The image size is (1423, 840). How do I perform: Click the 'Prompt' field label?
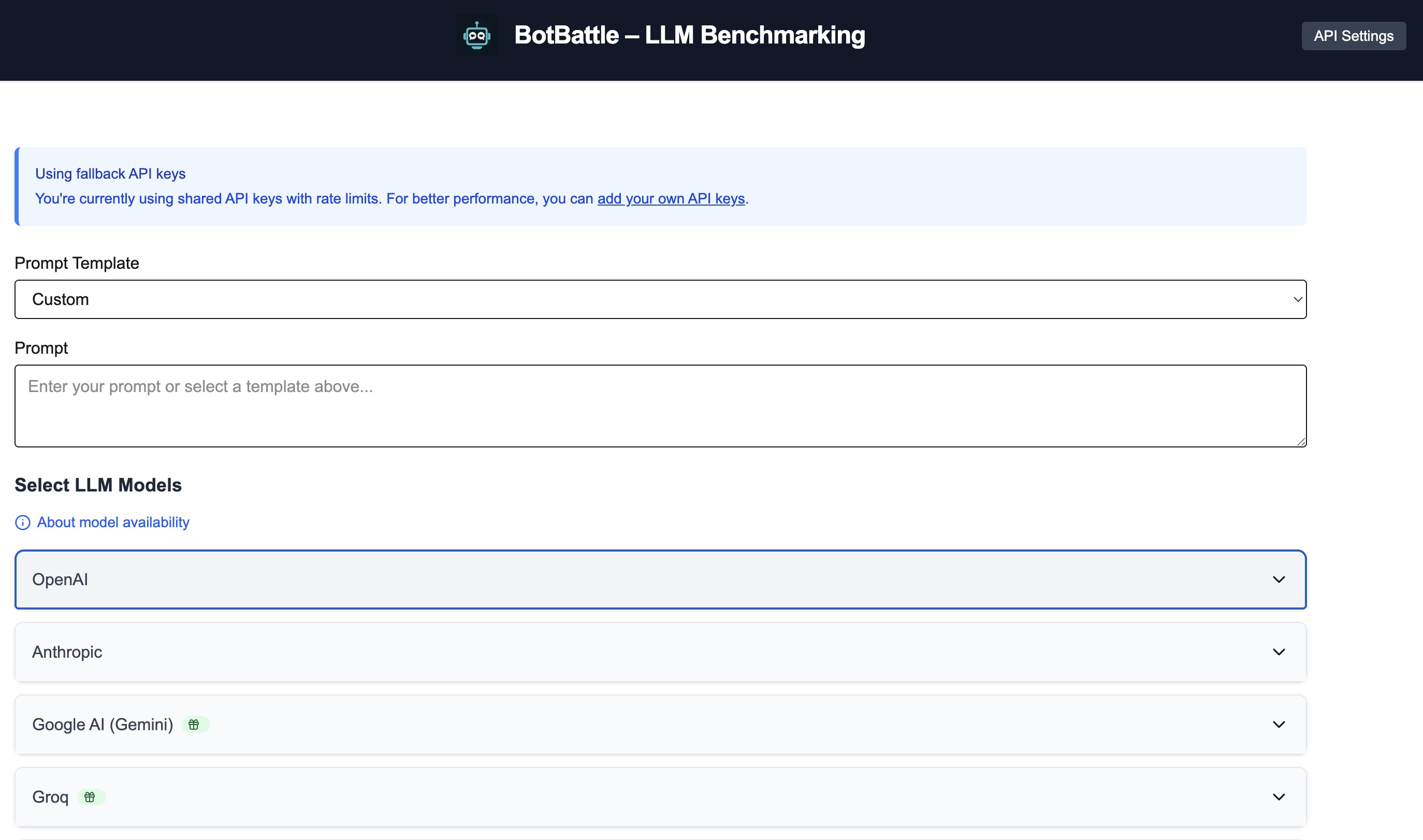click(x=41, y=348)
